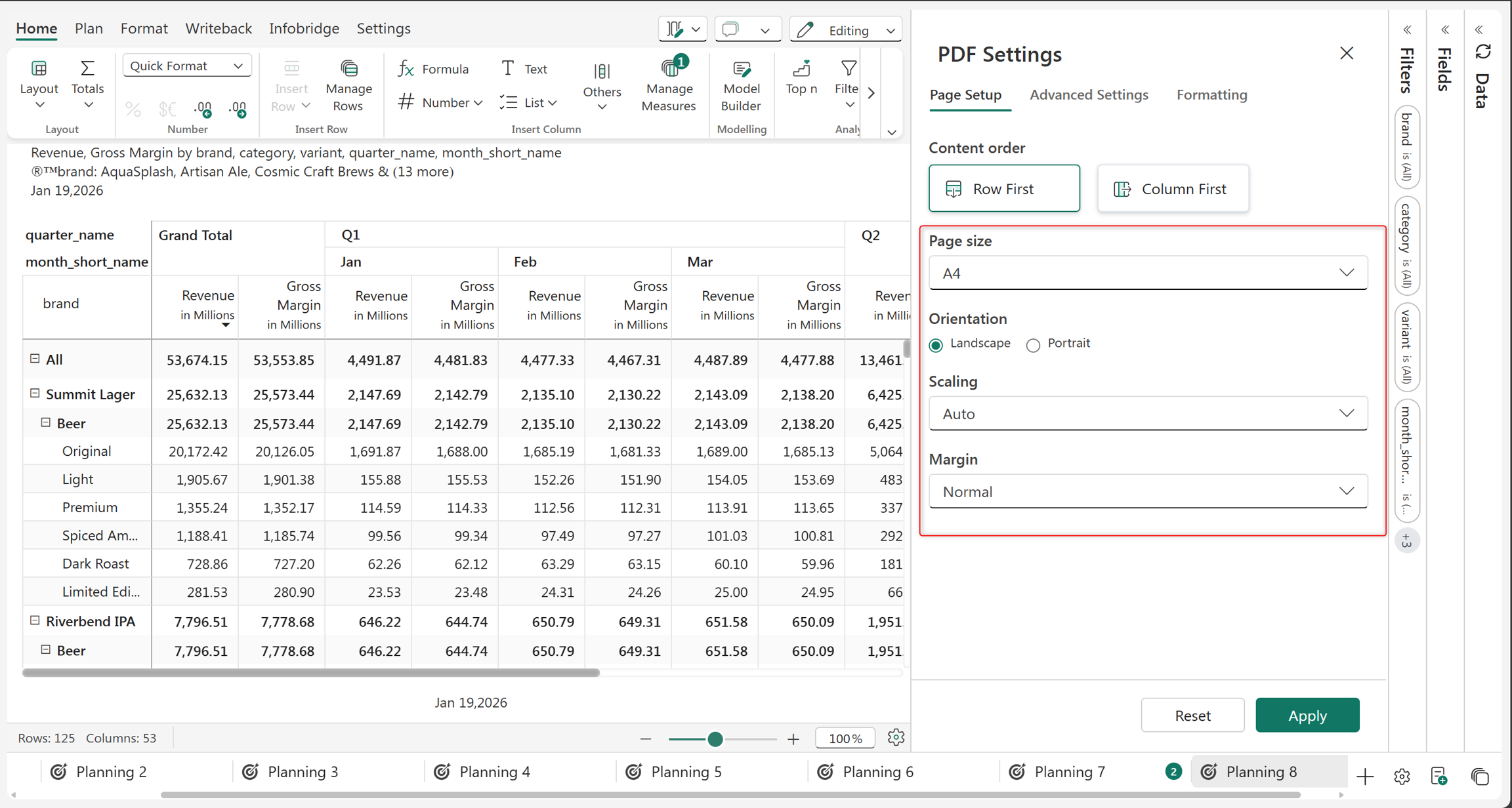
Task: Open the Manage Measures tool
Action: coord(668,85)
